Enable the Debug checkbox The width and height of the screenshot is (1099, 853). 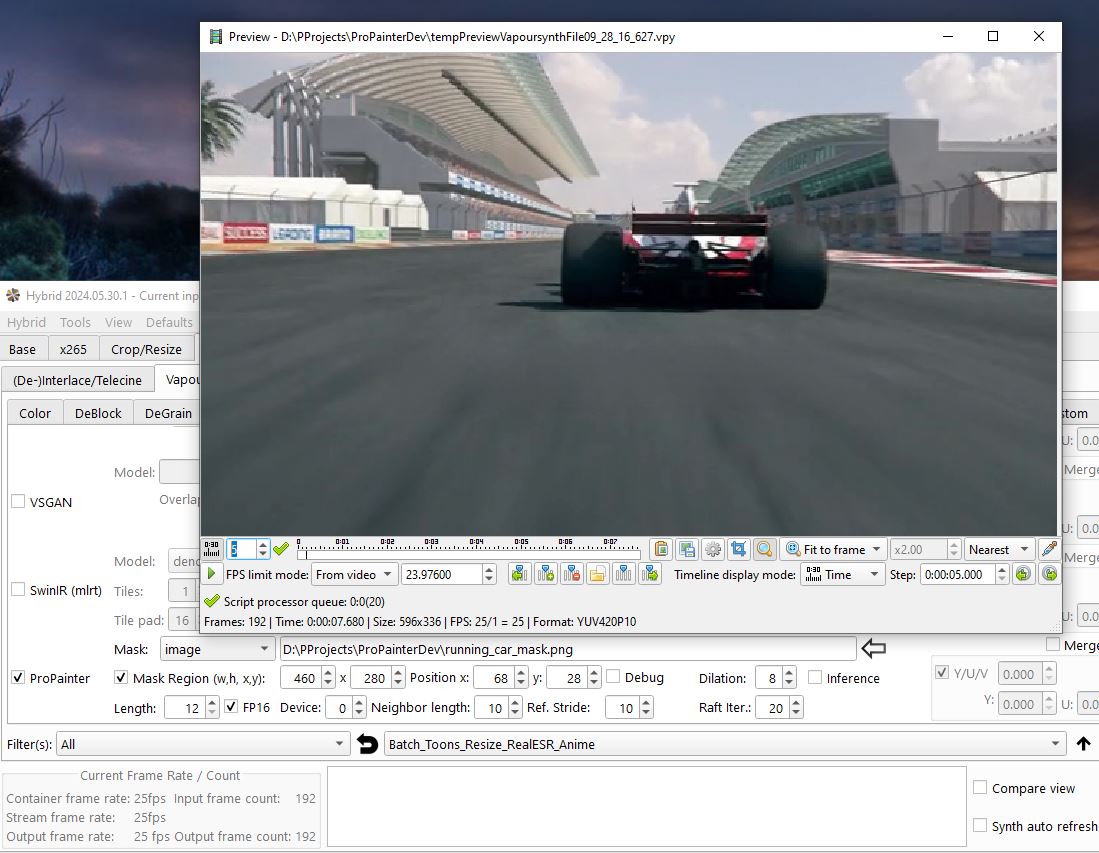coord(614,677)
